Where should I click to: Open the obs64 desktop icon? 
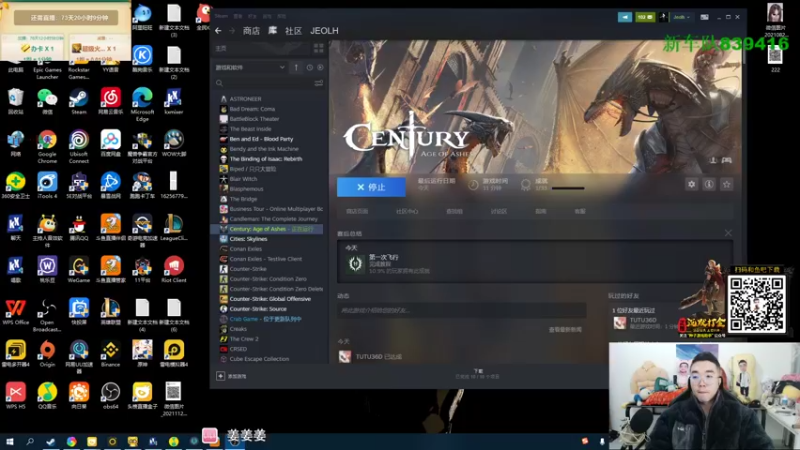tap(110, 396)
